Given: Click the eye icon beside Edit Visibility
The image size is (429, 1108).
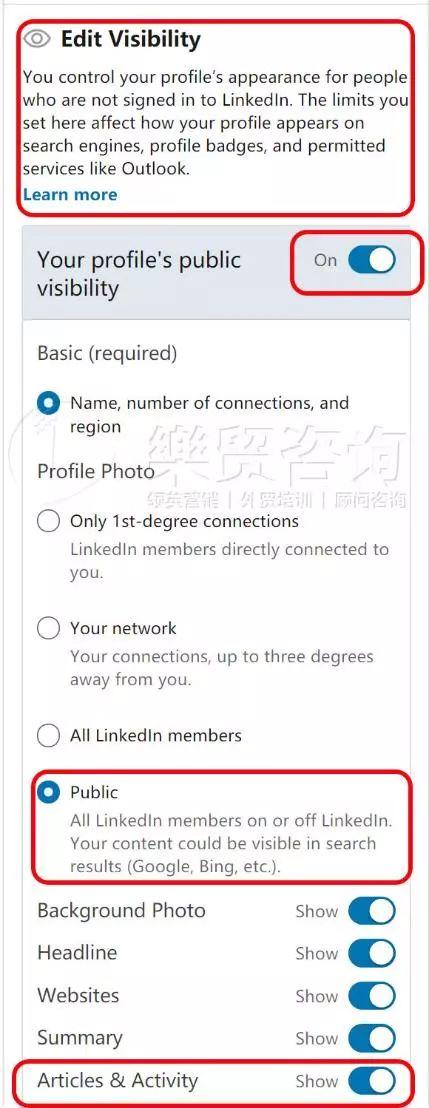Looking at the screenshot, I should pyautogui.click(x=37, y=40).
